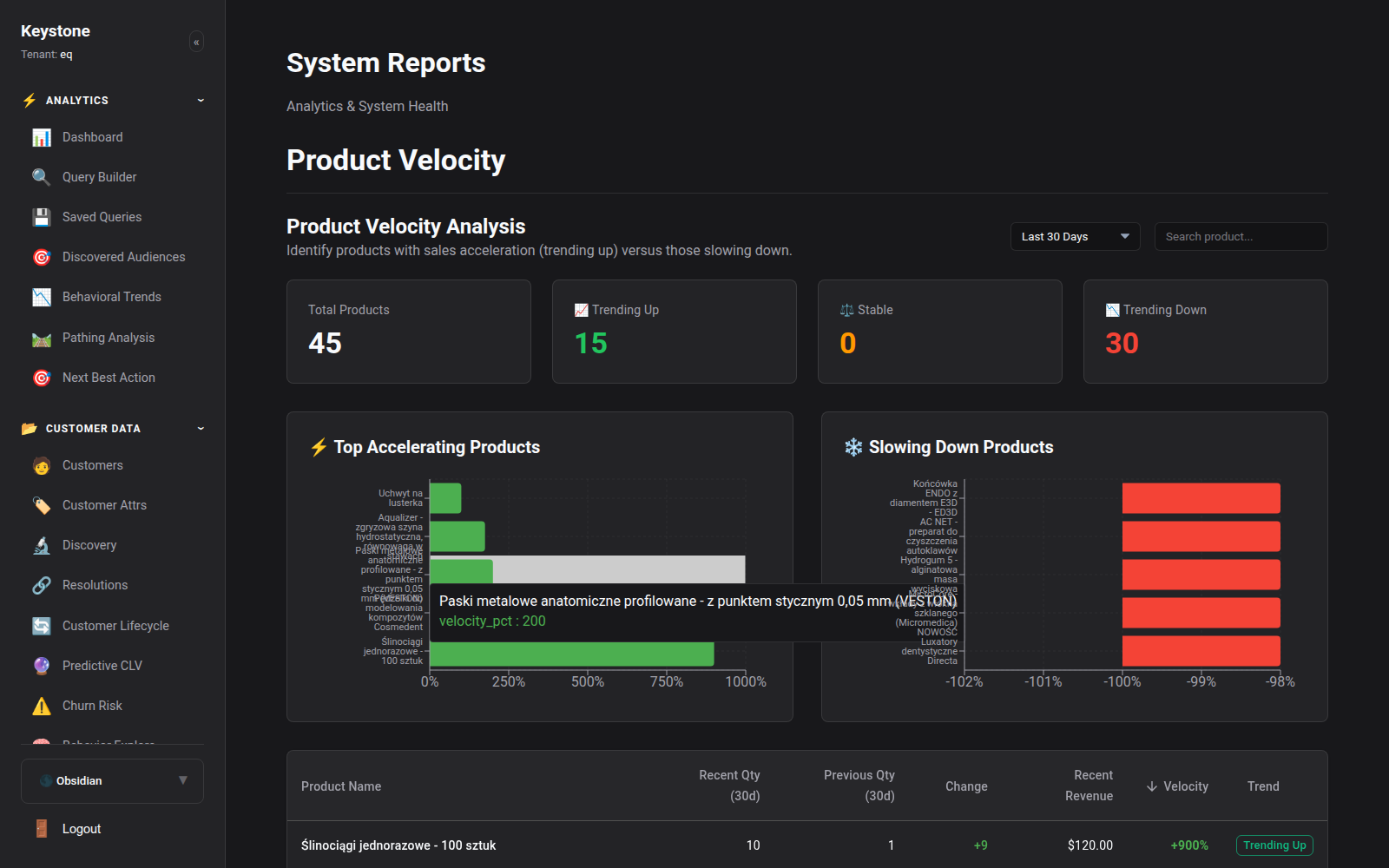Click the Next Best Action target icon

tap(42, 378)
